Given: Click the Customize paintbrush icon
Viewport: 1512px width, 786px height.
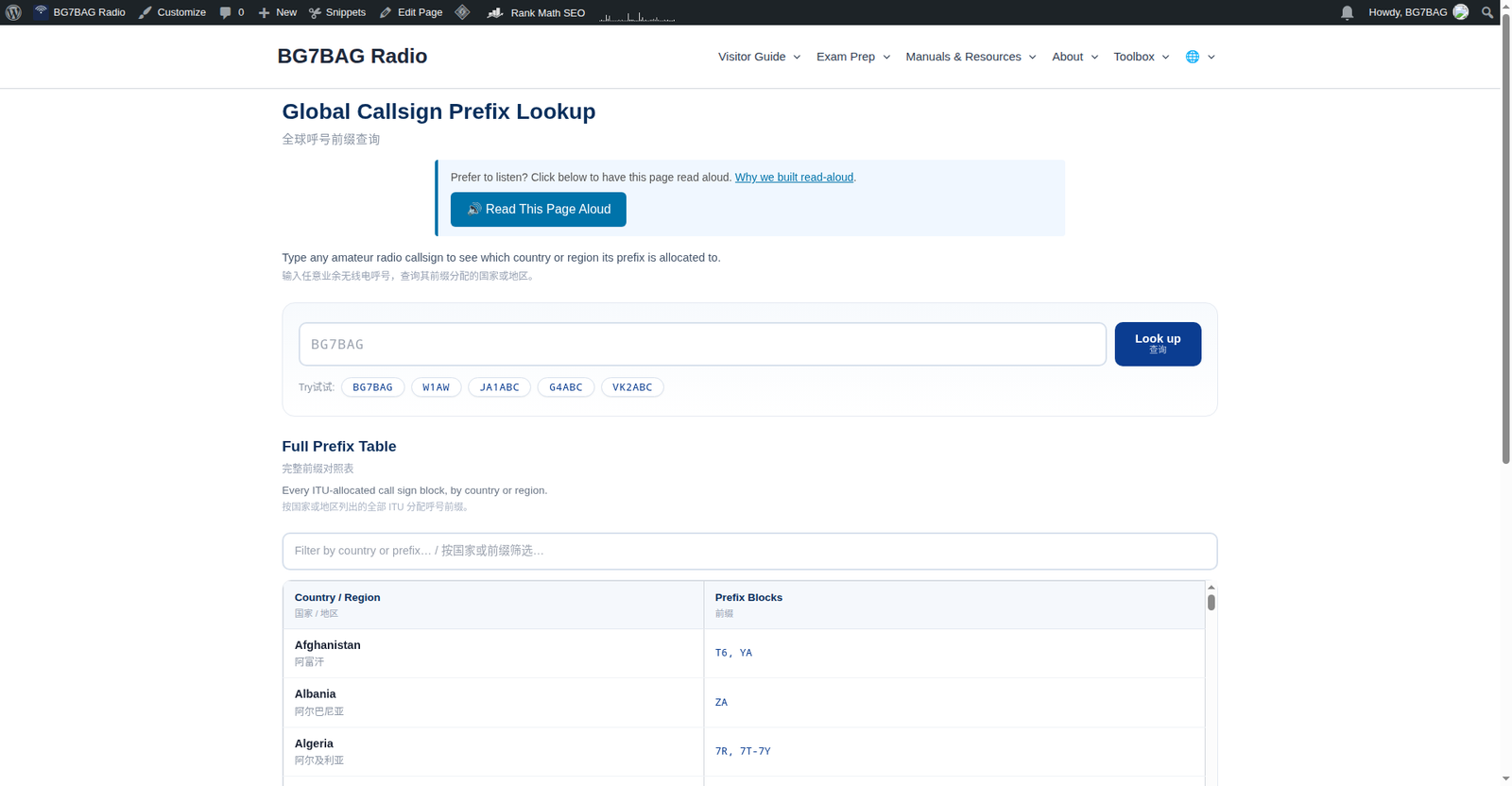Looking at the screenshot, I should [x=145, y=12].
